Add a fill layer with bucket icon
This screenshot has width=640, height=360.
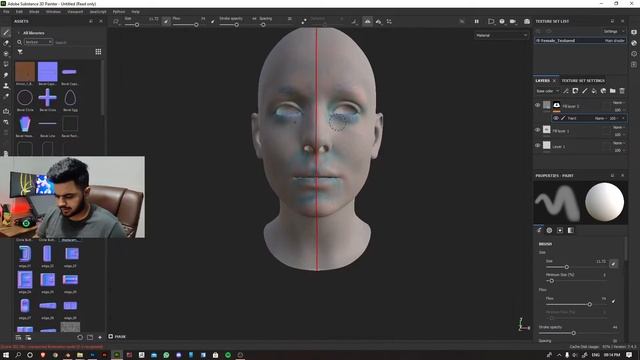594,91
